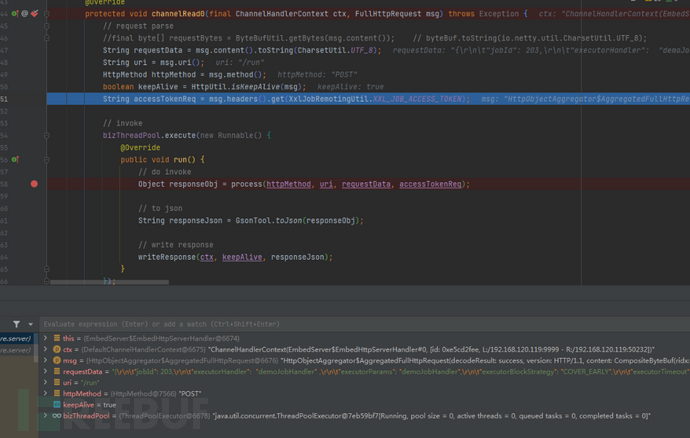The width and height of the screenshot is (690, 438).
Task: Click the horizontal scrollbar under the editor
Action: pos(109,282)
